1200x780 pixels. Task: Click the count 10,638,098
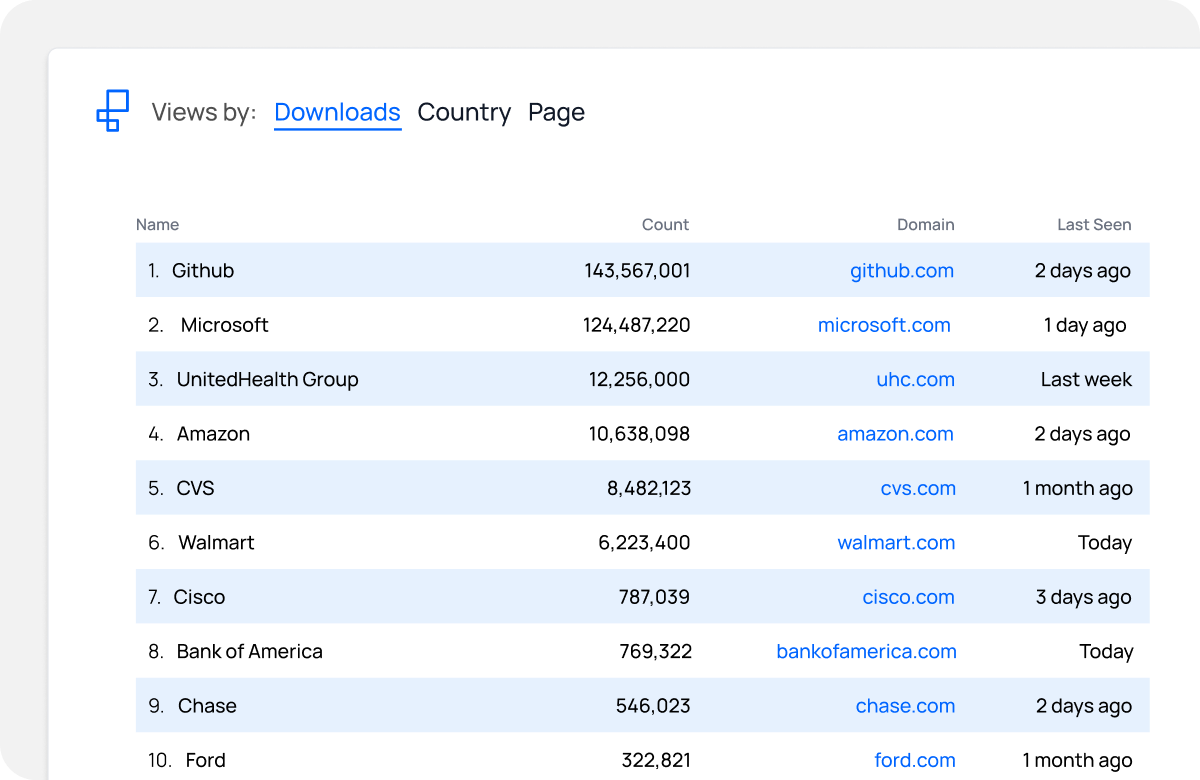click(x=639, y=434)
